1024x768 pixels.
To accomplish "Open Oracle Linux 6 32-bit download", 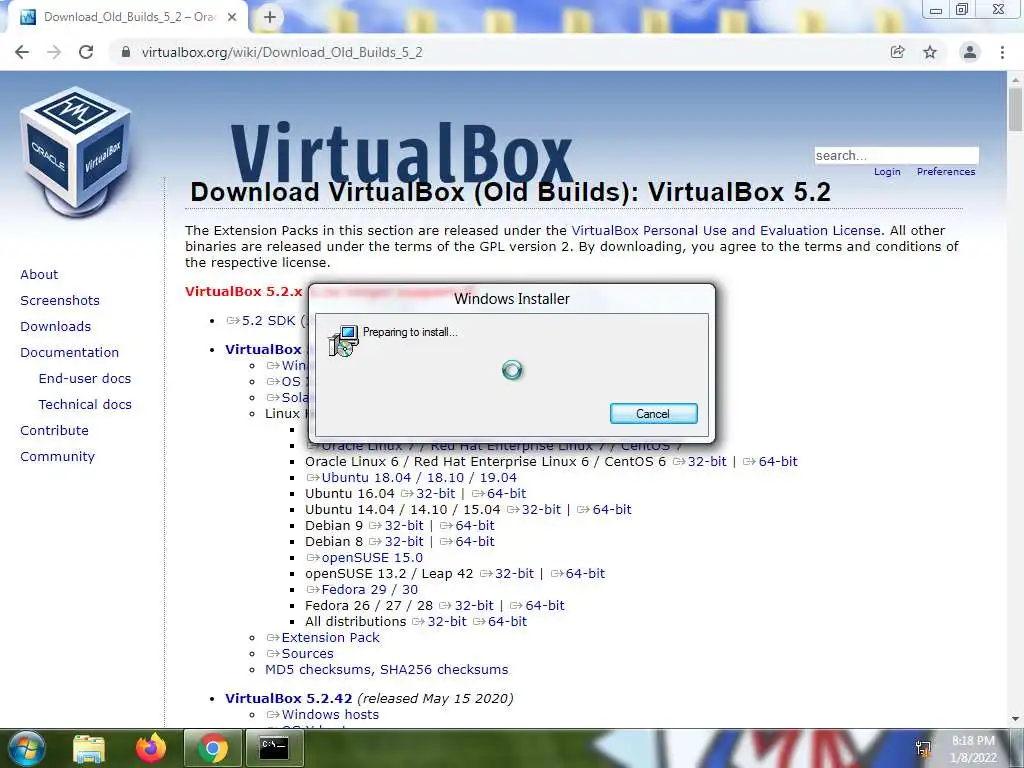I will click(707, 462).
